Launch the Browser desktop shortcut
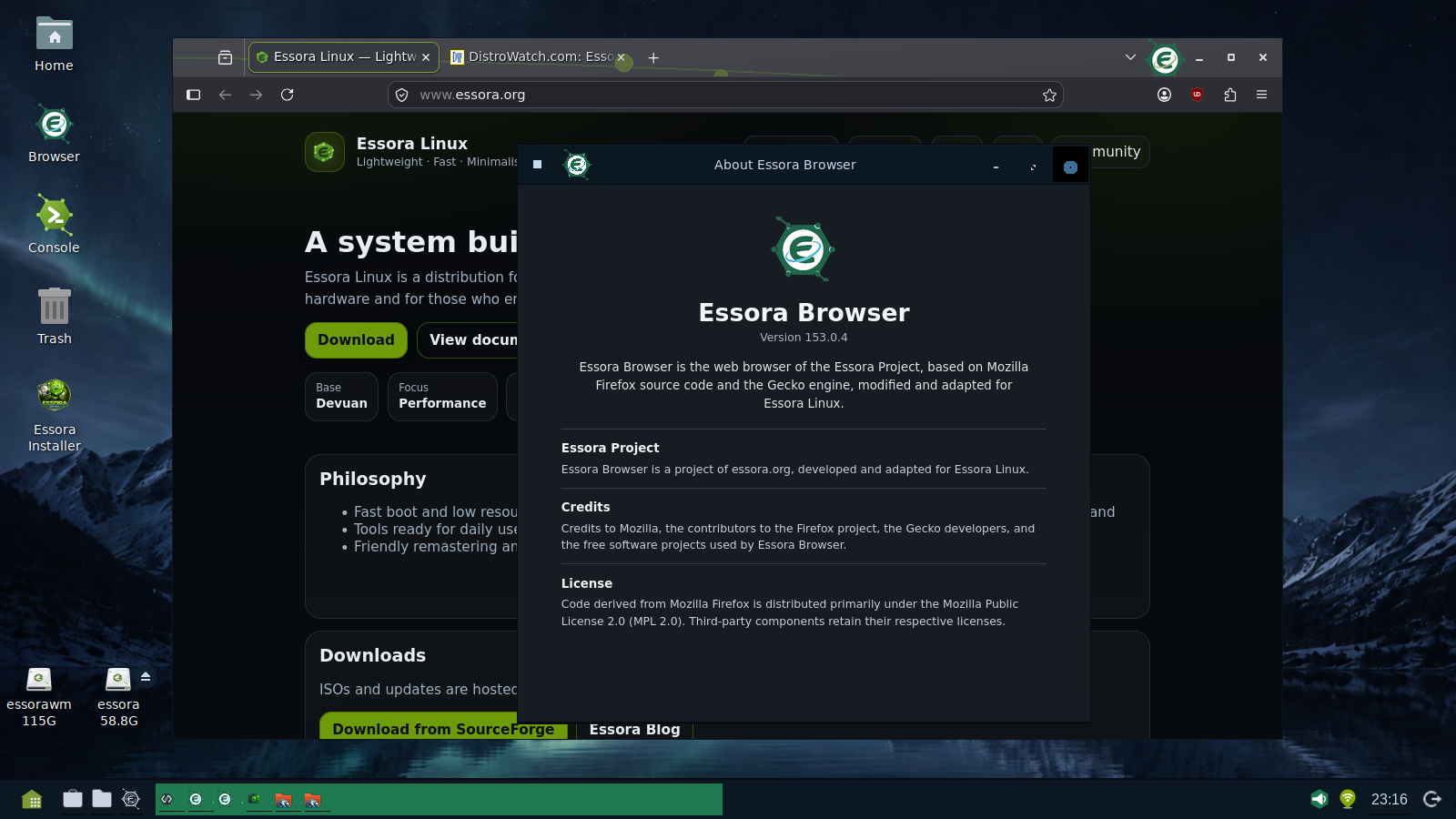Viewport: 1456px width, 819px height. [x=54, y=134]
